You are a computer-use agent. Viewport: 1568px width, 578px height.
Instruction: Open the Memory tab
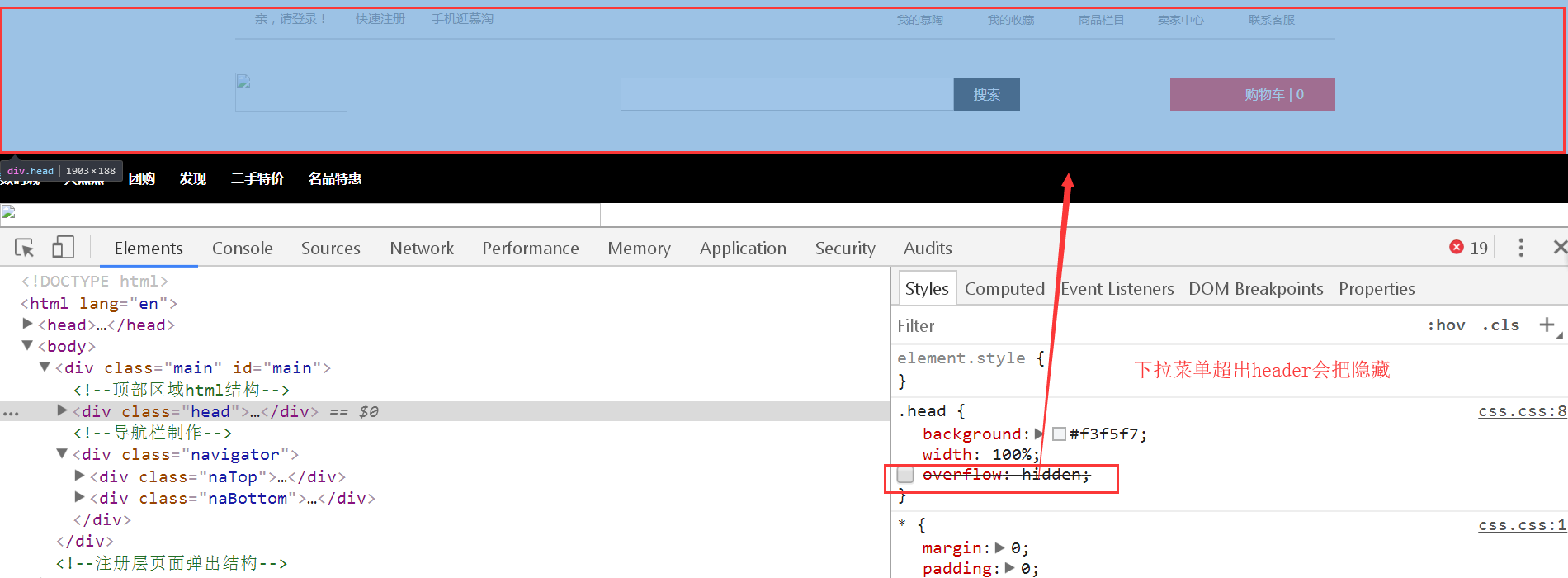coord(640,249)
